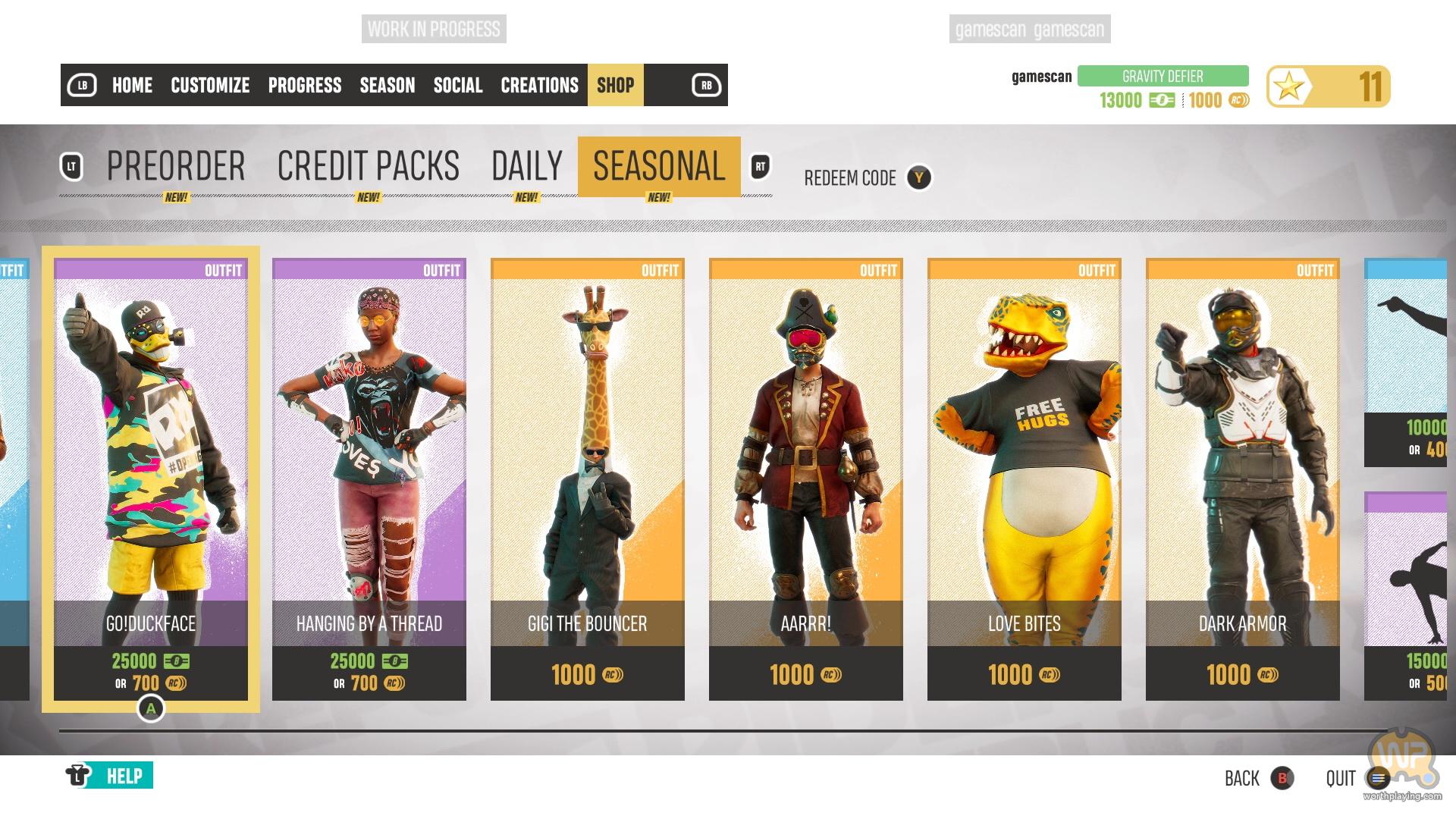Click the RT trigger icon beside Seasonal
The width and height of the screenshot is (1456, 819).
point(760,167)
